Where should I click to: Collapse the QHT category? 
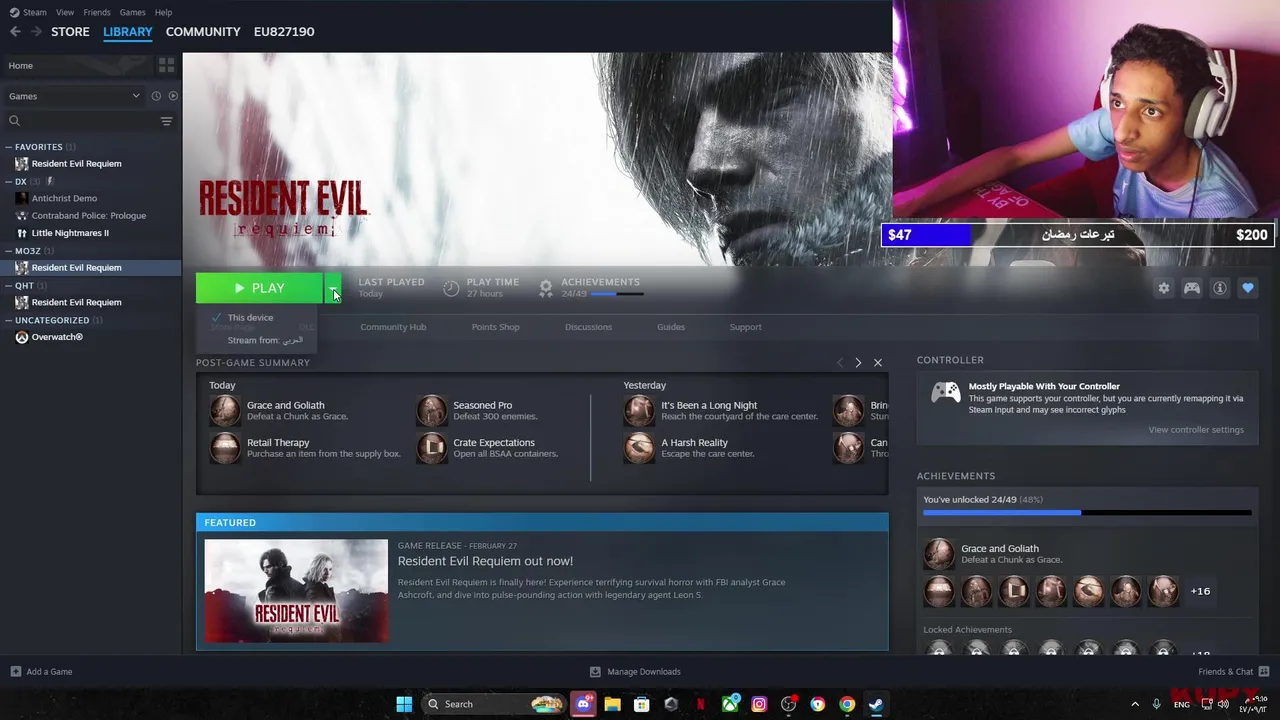pyautogui.click(x=9, y=286)
